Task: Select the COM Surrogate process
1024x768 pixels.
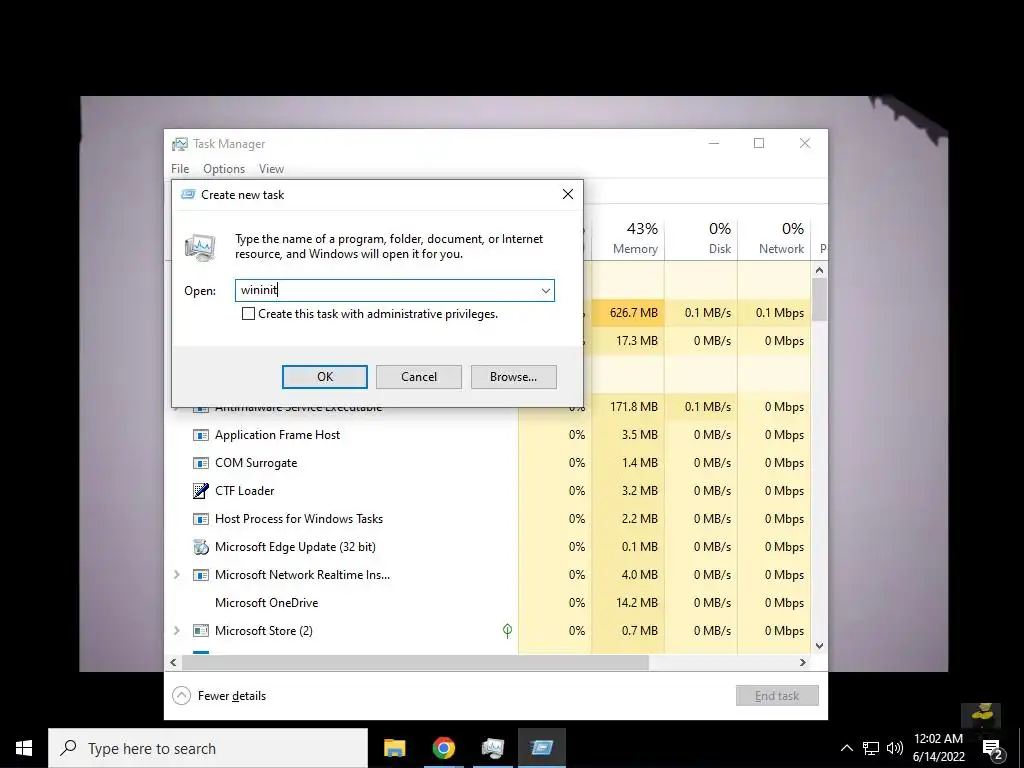Action: coord(488,463)
